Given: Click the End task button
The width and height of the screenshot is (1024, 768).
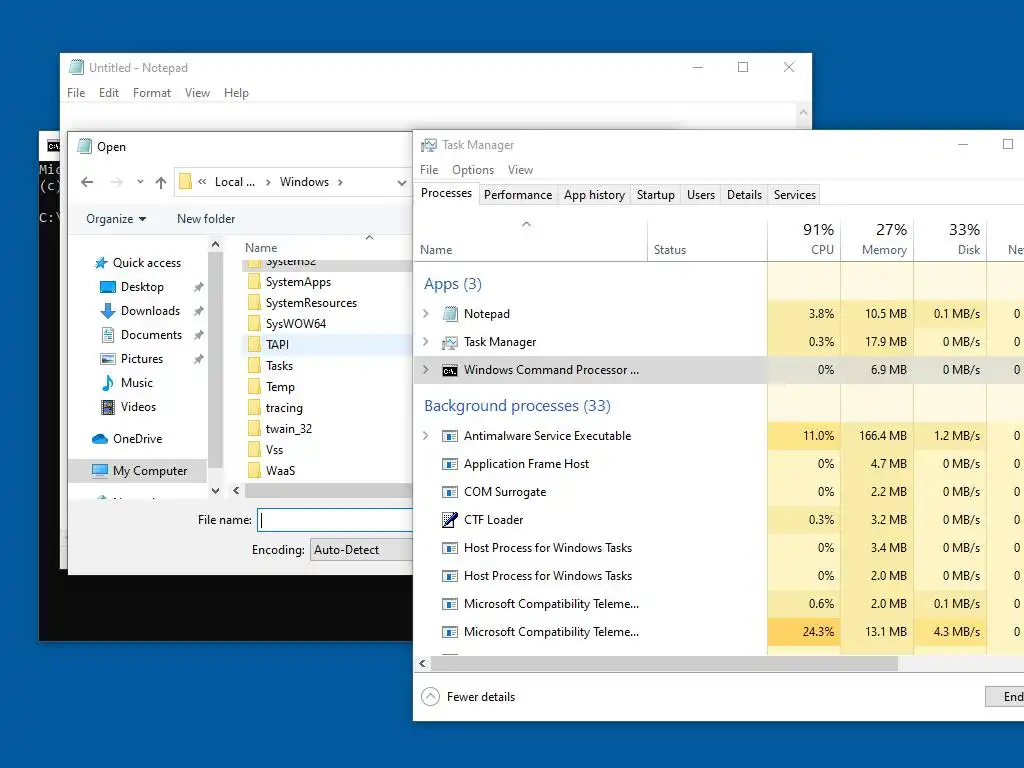Looking at the screenshot, I should [x=1004, y=697].
